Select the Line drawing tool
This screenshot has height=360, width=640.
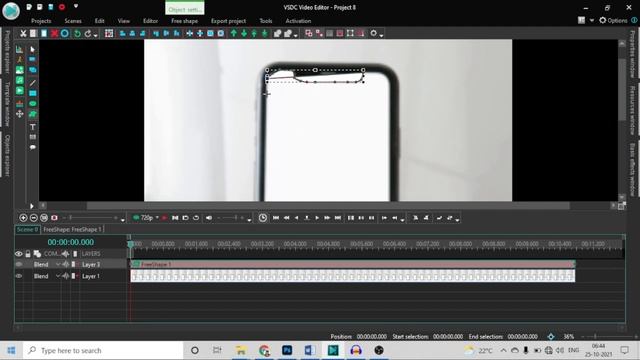click(33, 83)
